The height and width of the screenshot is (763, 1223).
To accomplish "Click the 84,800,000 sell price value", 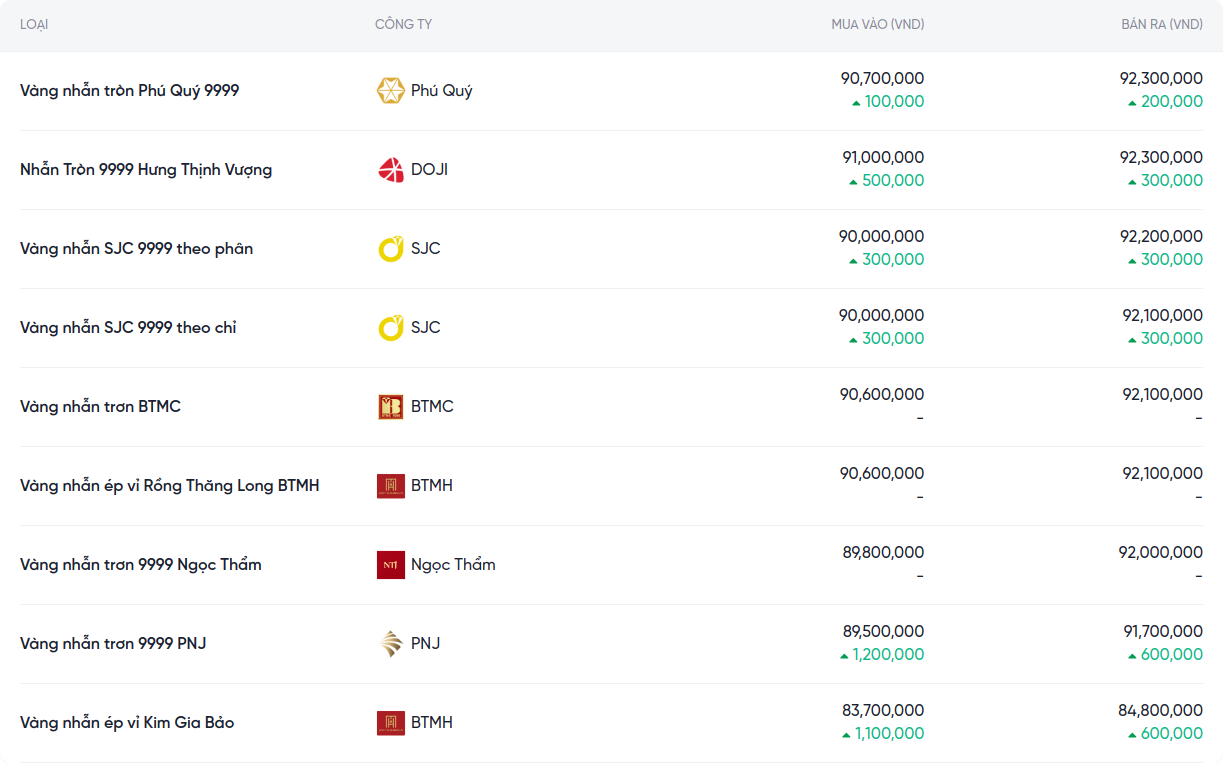I will (x=1160, y=711).
